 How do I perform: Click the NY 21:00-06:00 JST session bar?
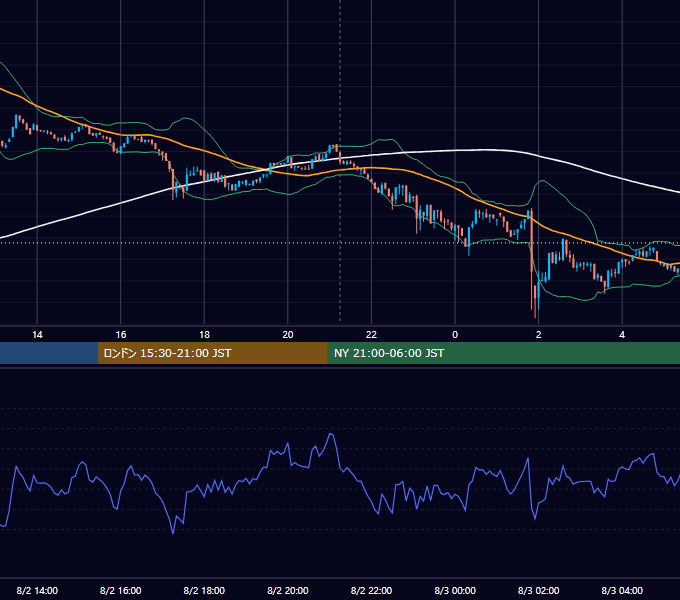(x=503, y=353)
